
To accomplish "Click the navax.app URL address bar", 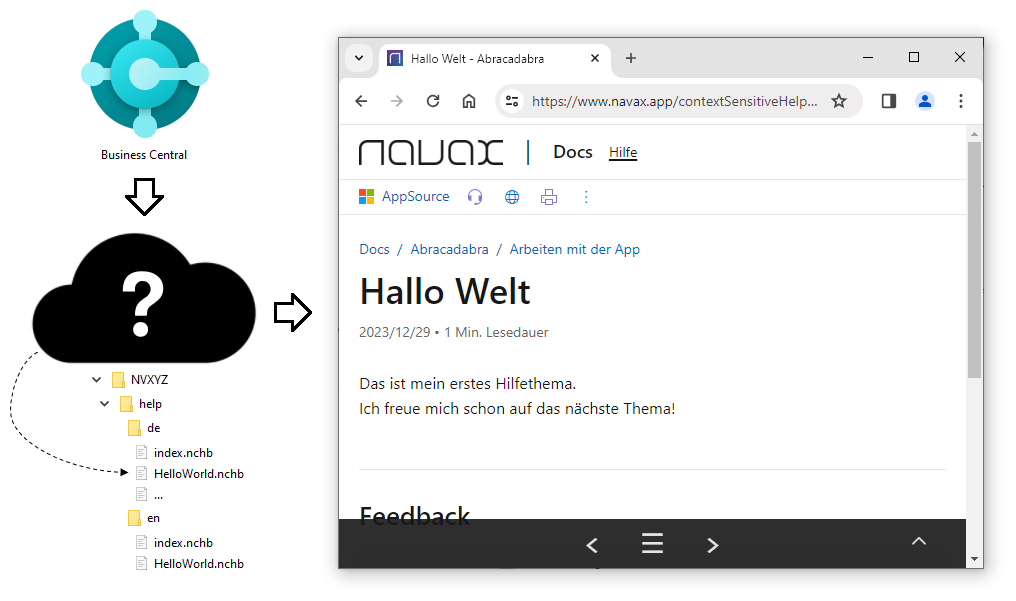I will tap(675, 101).
